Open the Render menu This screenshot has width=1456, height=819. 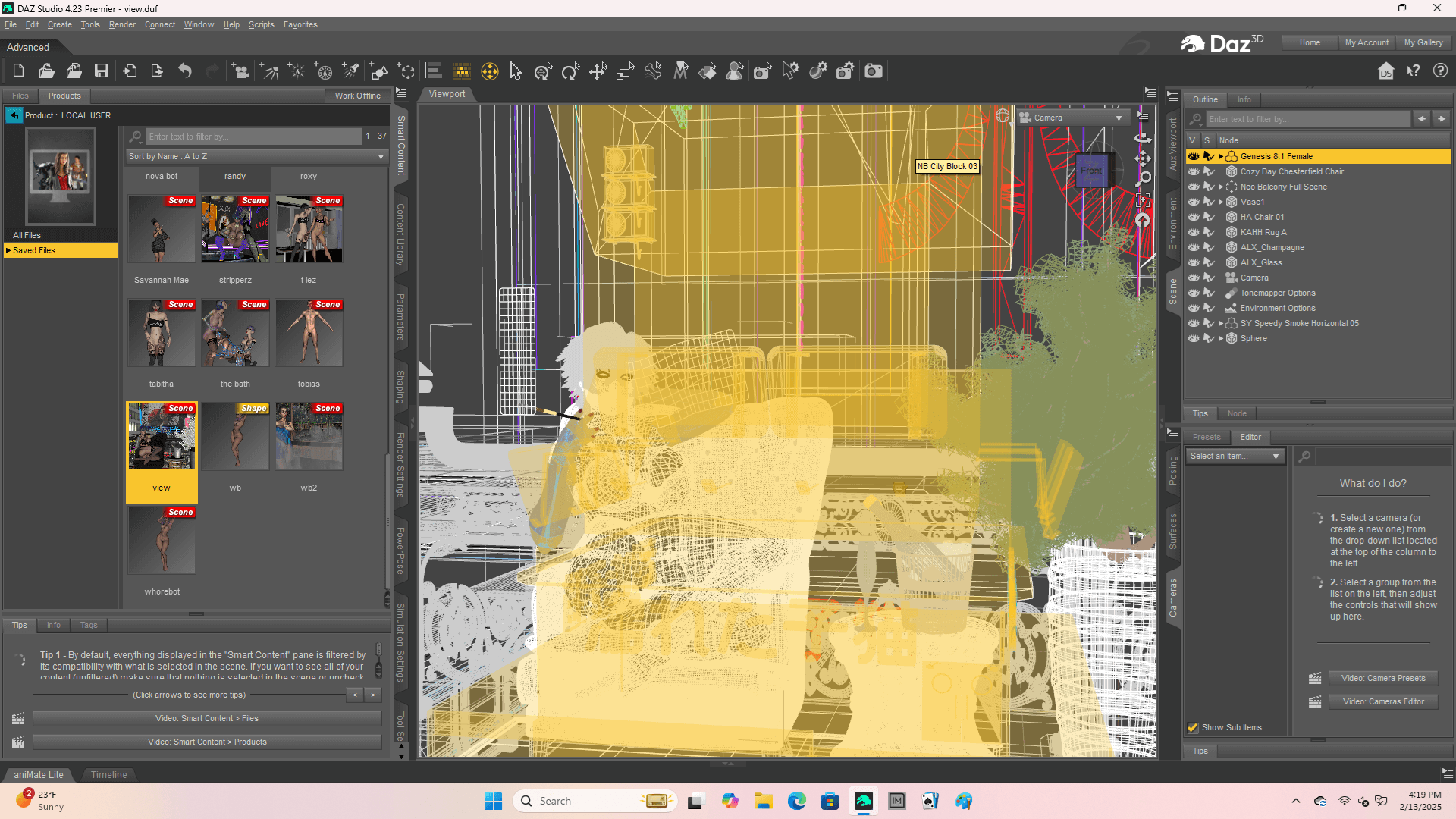122,24
